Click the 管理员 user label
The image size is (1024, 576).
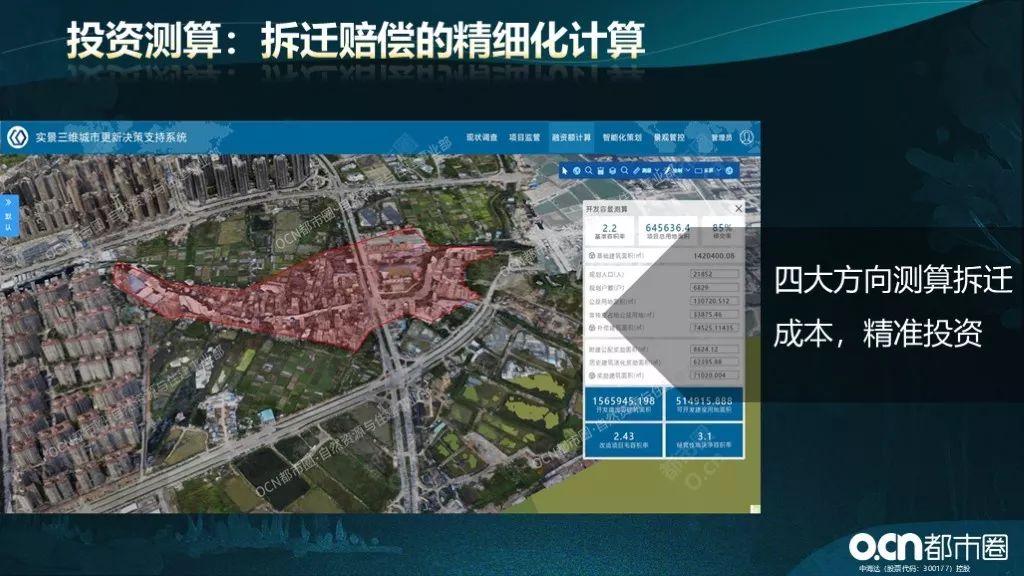(x=722, y=137)
